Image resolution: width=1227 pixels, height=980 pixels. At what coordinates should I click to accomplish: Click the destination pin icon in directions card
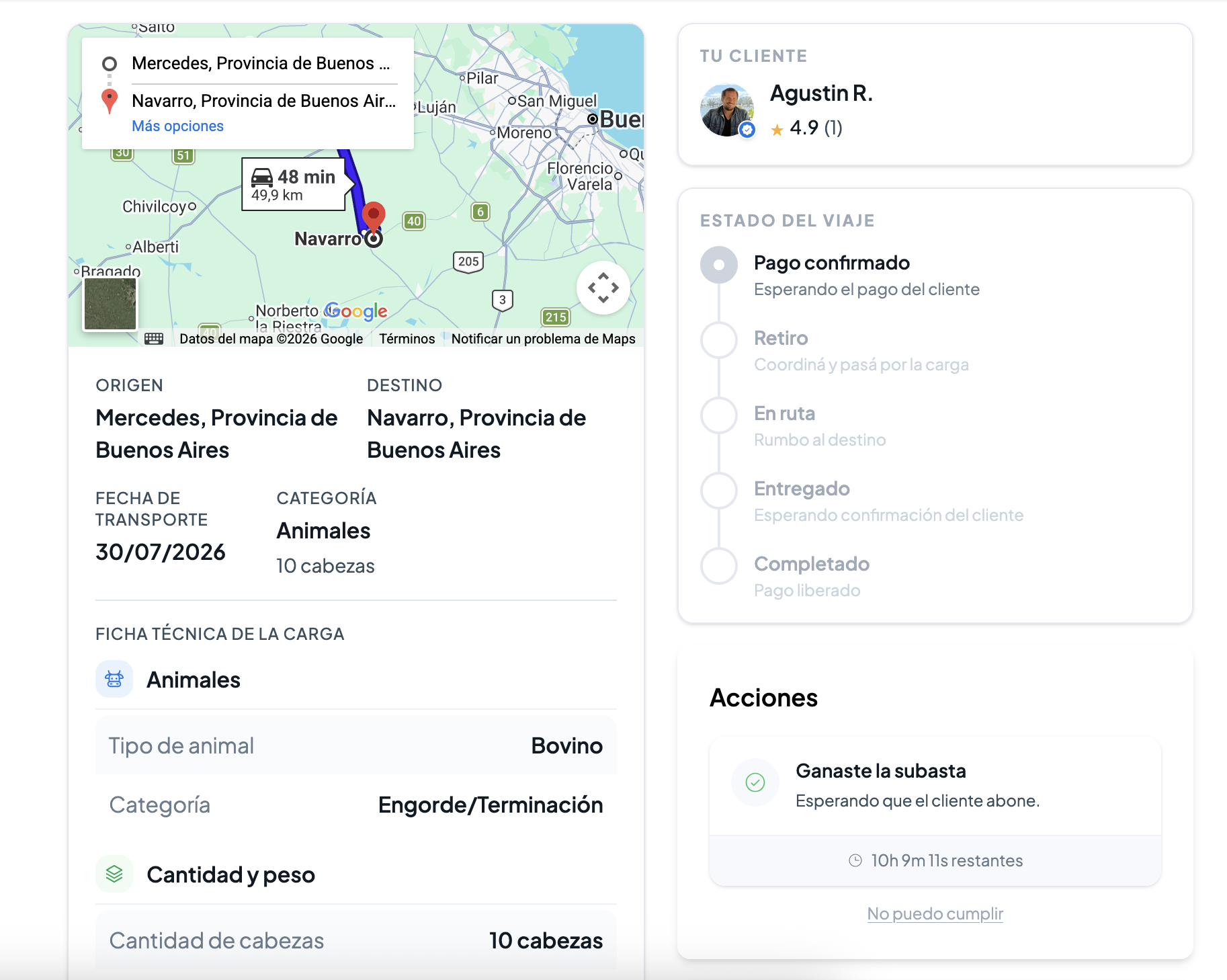click(110, 101)
